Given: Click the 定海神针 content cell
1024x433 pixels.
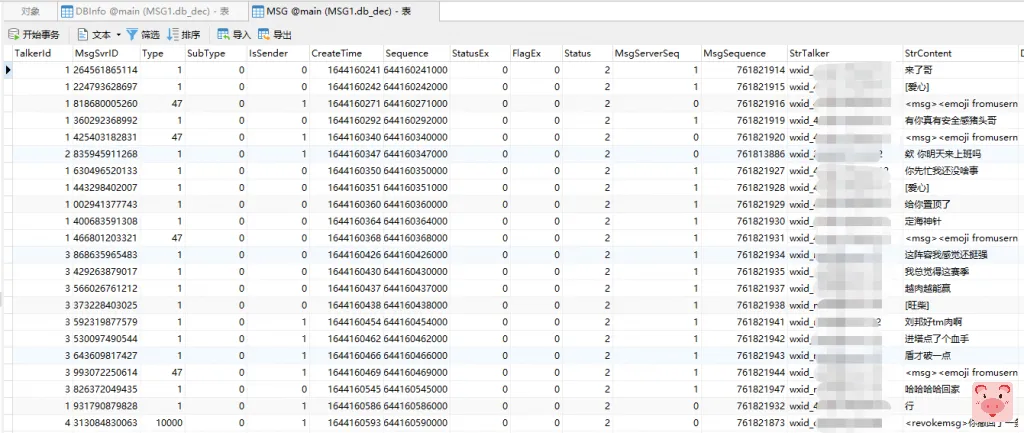Looking at the screenshot, I should 922,221.
